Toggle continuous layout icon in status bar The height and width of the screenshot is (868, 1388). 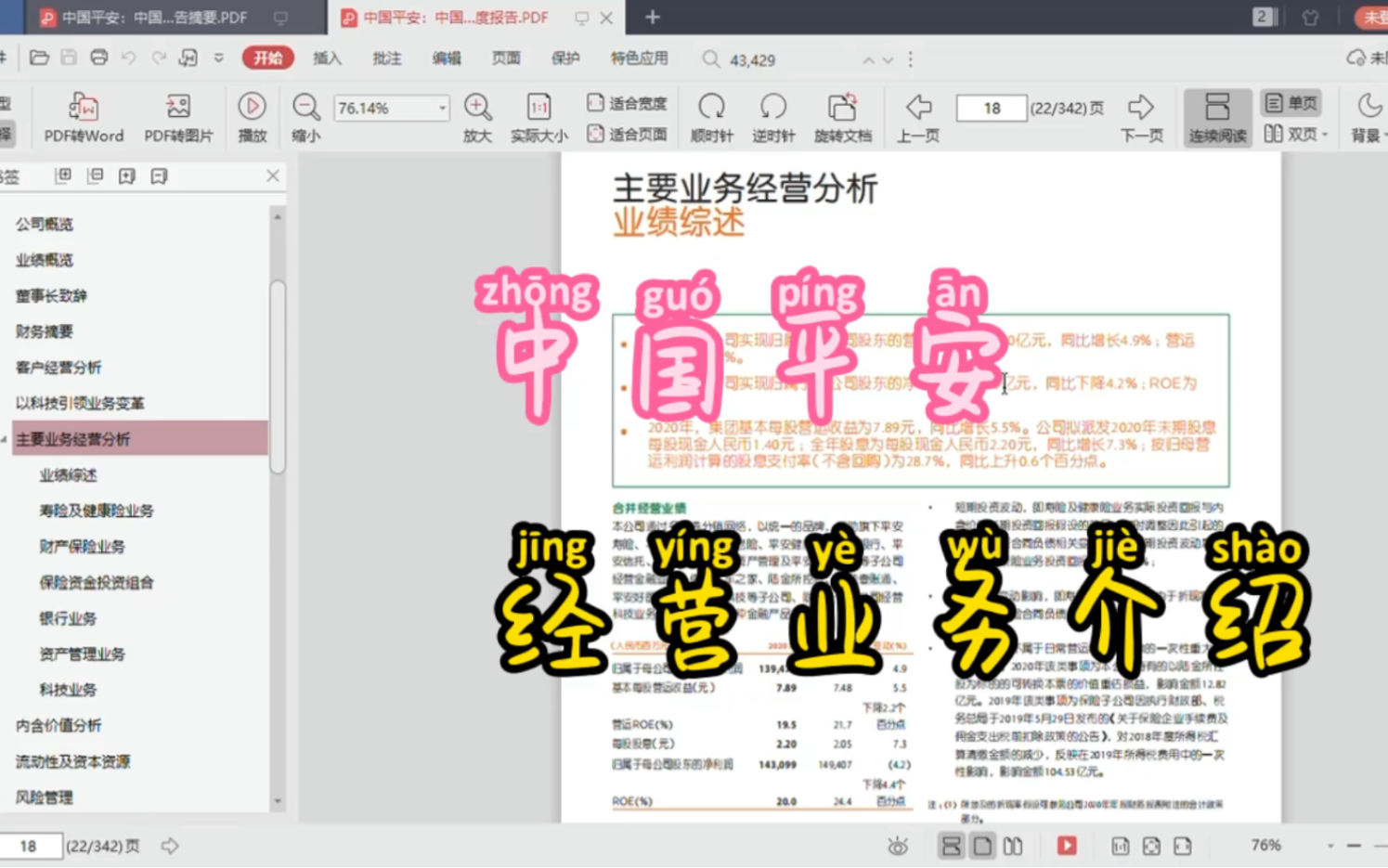coord(951,846)
